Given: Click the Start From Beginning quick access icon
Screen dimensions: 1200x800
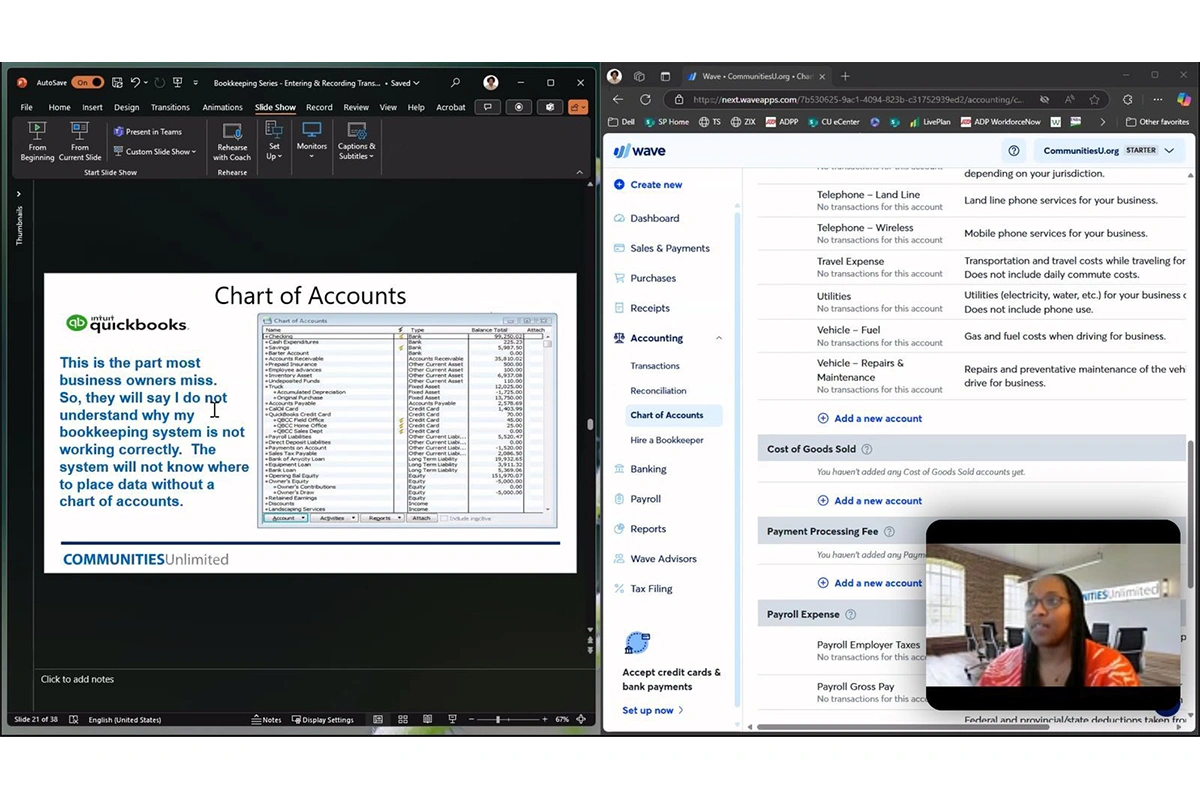Looking at the screenshot, I should [177, 83].
